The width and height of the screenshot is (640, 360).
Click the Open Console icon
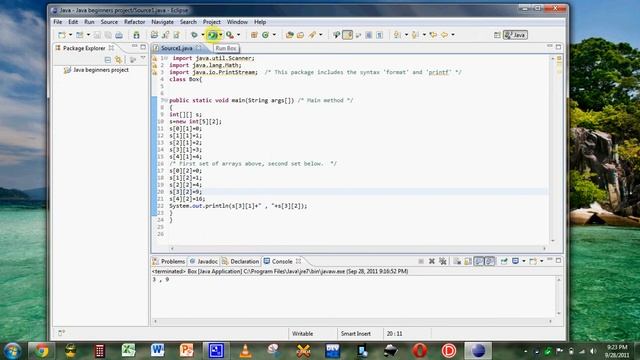tap(533, 261)
